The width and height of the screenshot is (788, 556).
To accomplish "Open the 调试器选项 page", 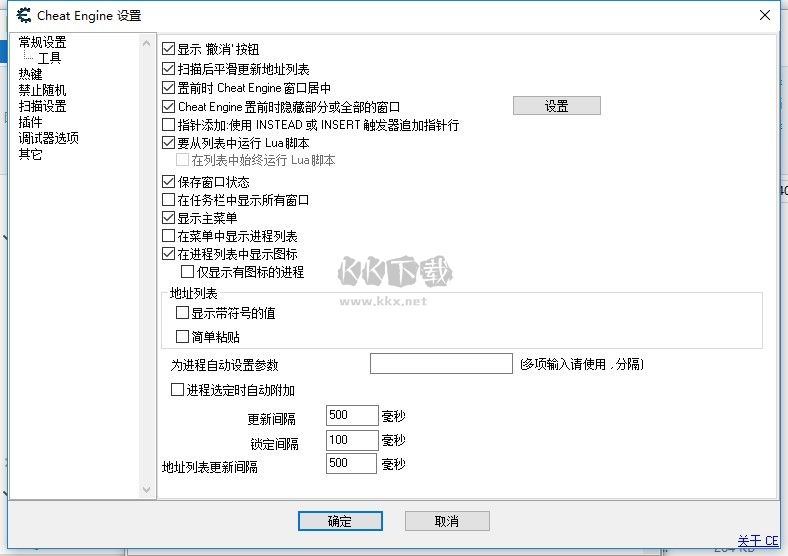I will pyautogui.click(x=49, y=138).
